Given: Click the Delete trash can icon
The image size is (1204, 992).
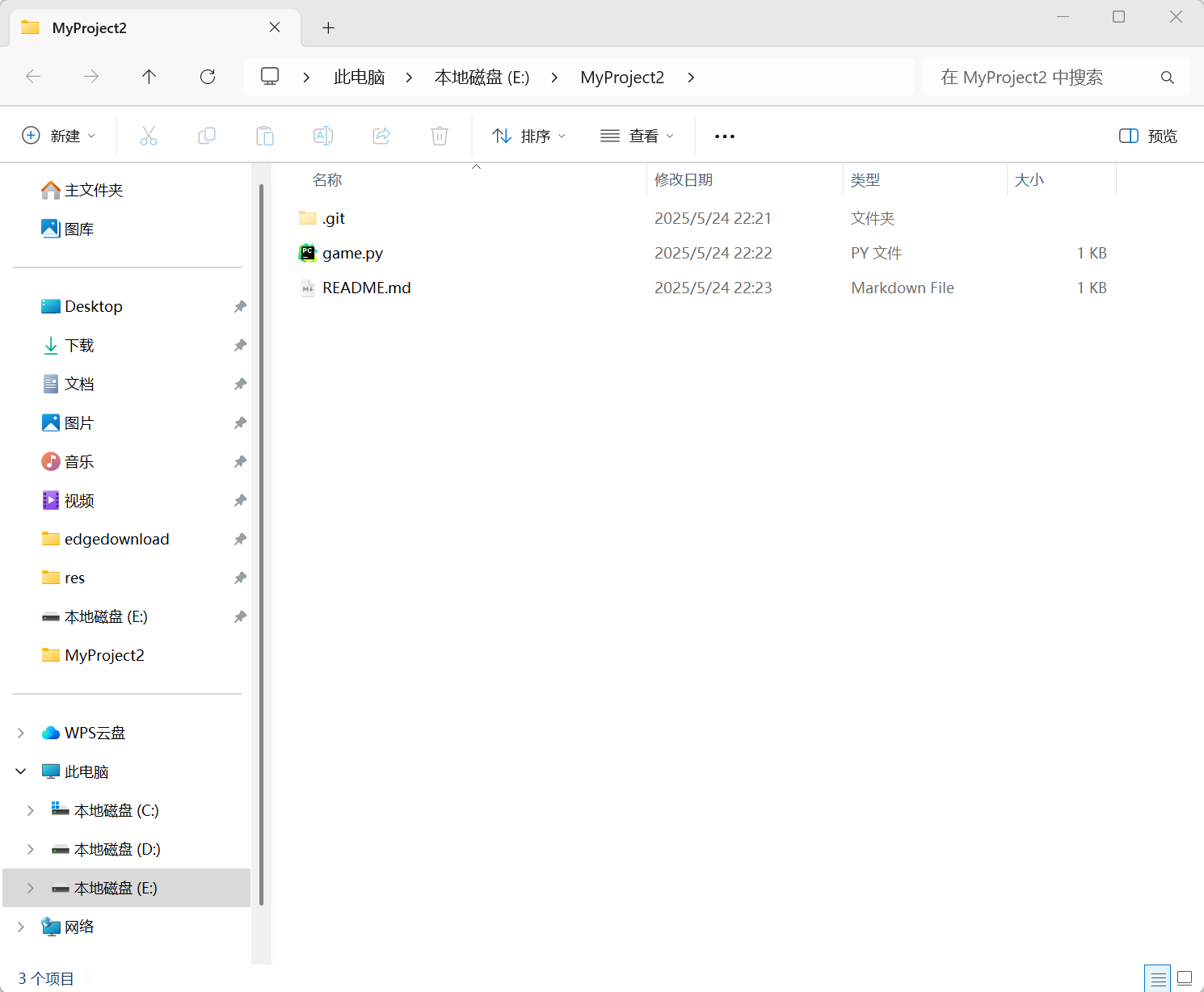Looking at the screenshot, I should (440, 136).
